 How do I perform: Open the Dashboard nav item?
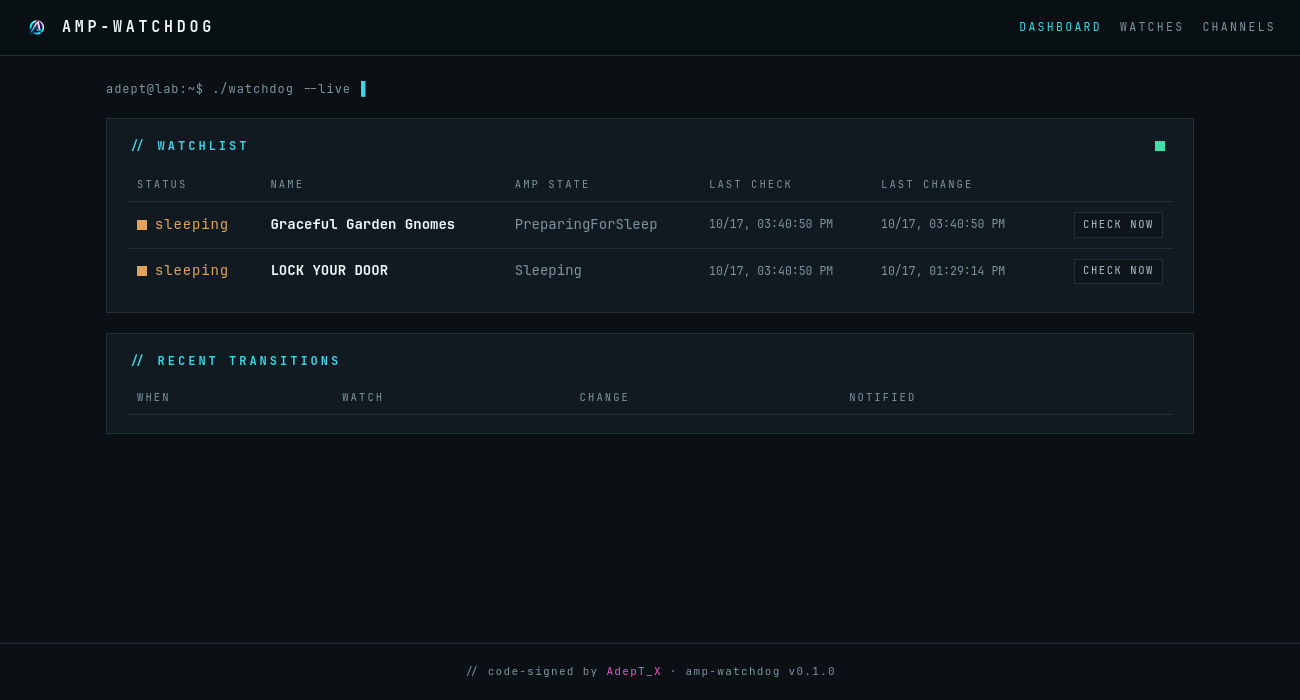[x=1060, y=28]
